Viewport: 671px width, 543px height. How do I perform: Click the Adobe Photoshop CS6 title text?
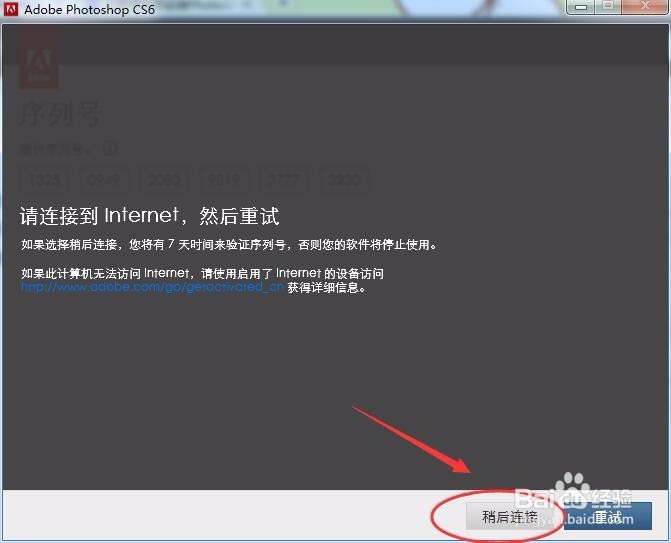click(x=89, y=9)
